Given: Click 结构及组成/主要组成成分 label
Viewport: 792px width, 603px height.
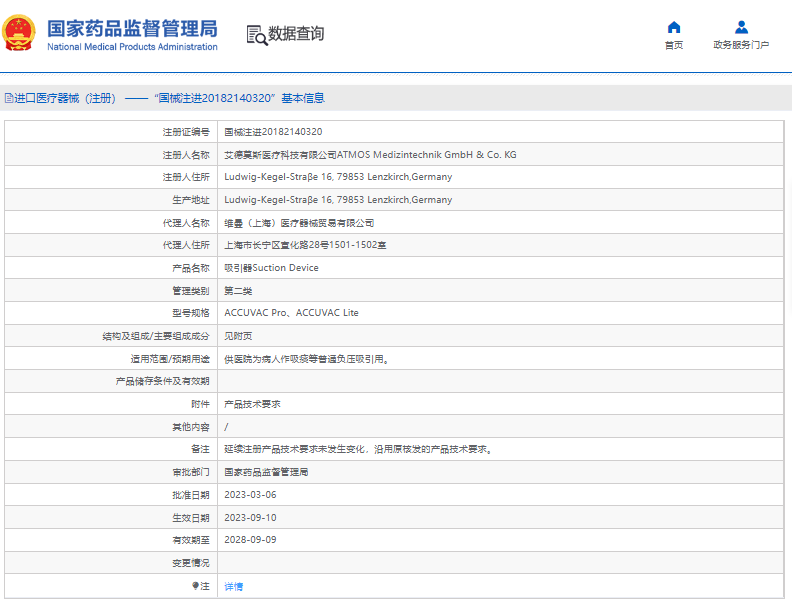Looking at the screenshot, I should (x=156, y=336).
